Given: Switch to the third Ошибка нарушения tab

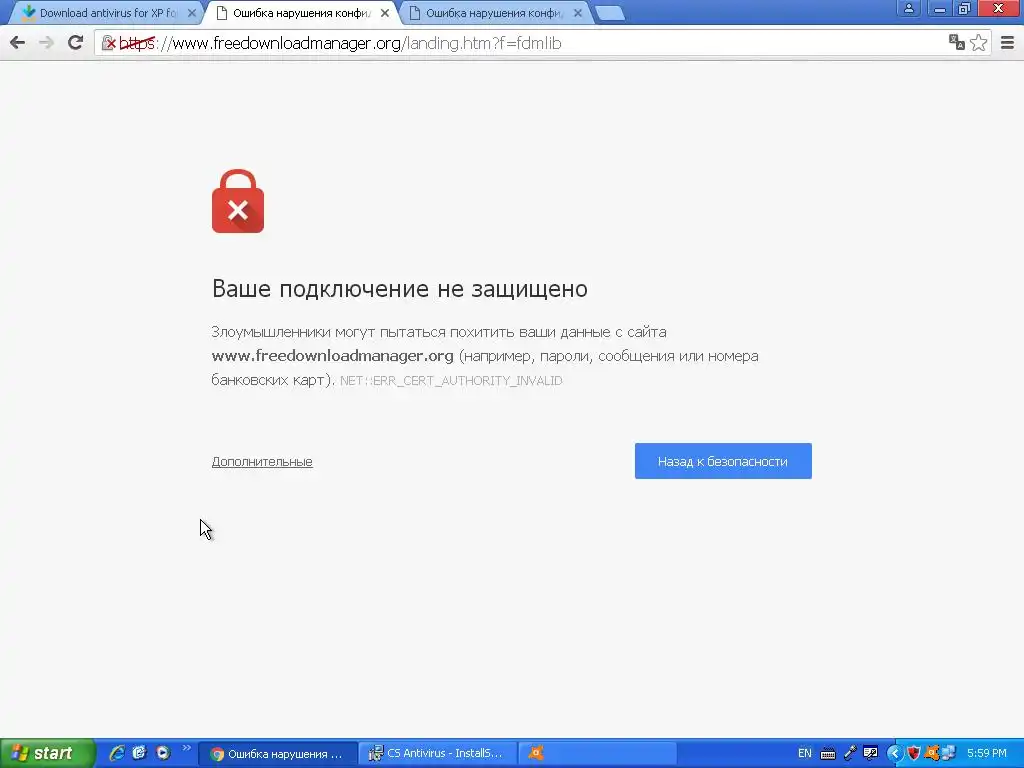Looking at the screenshot, I should click(x=495, y=13).
